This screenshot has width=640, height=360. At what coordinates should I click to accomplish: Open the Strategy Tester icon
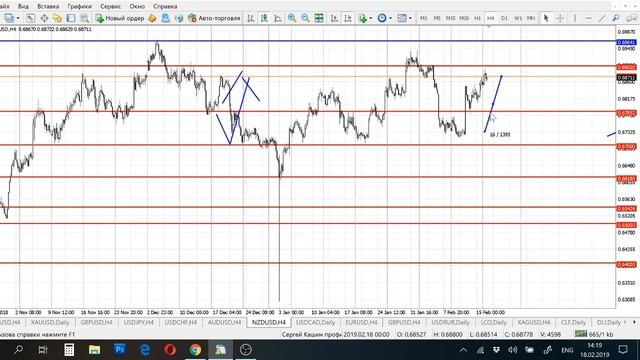[x=84, y=18]
